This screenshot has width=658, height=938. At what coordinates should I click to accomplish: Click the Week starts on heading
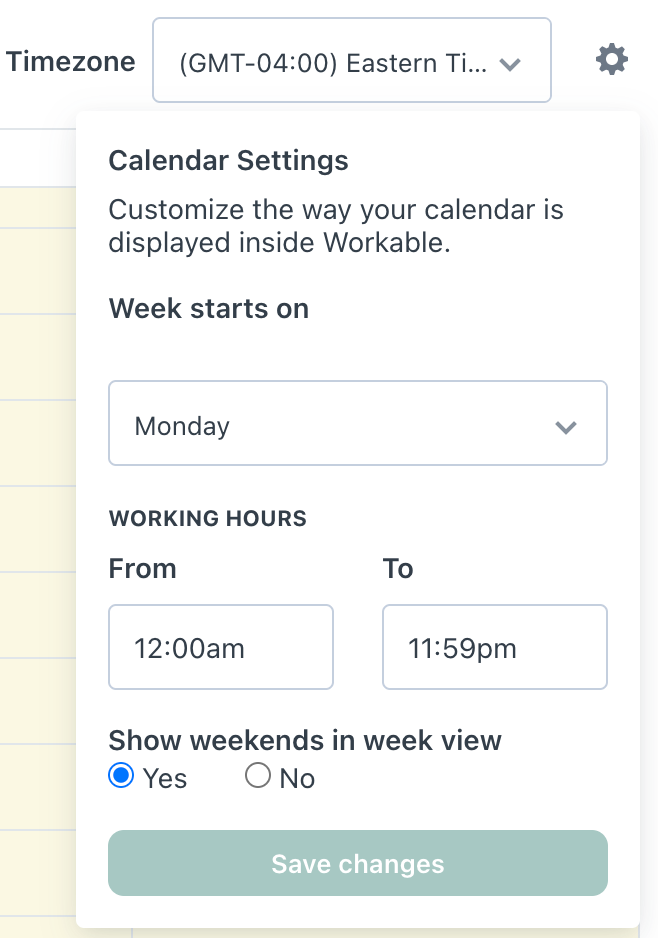pyautogui.click(x=208, y=308)
